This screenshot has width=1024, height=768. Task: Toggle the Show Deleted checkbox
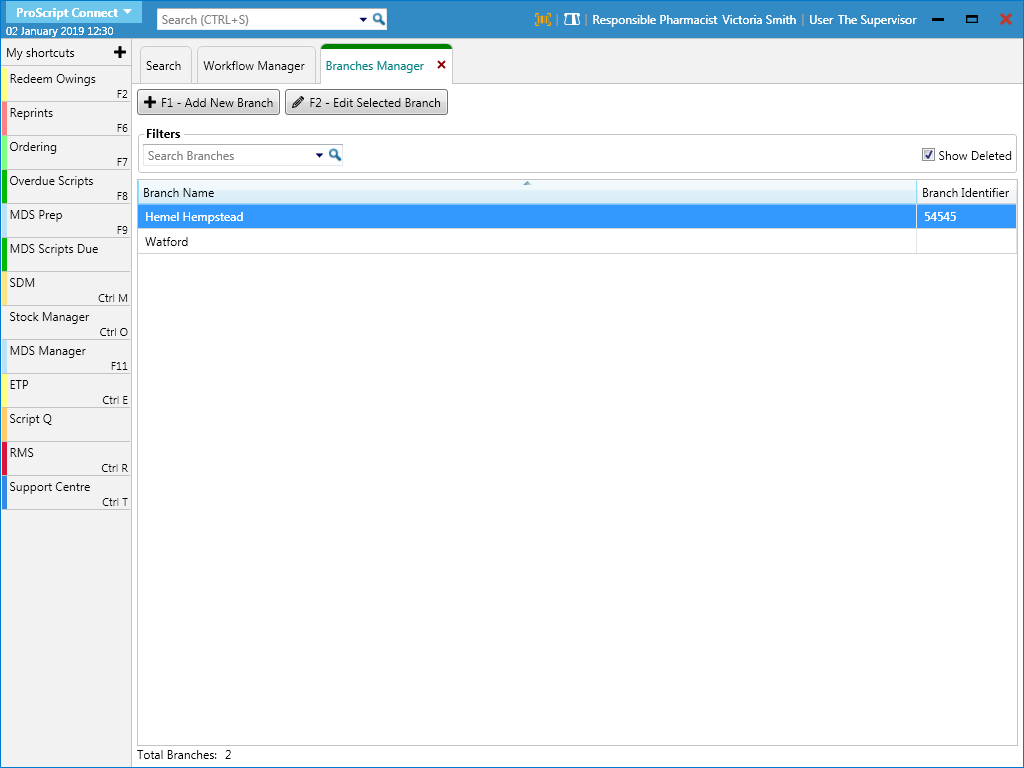[928, 155]
